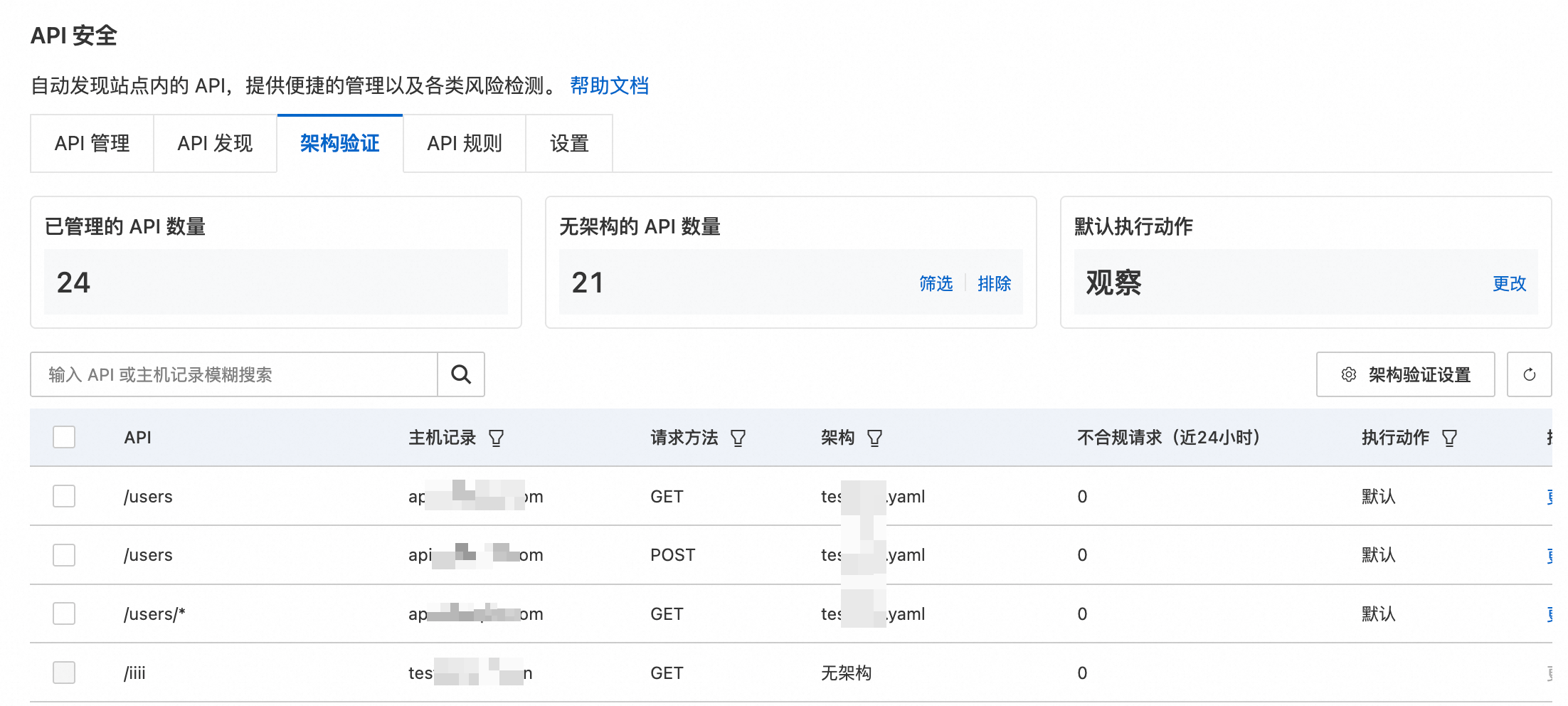1568x706 pixels.
Task: Click the refresh icon button
Action: [x=1529, y=374]
